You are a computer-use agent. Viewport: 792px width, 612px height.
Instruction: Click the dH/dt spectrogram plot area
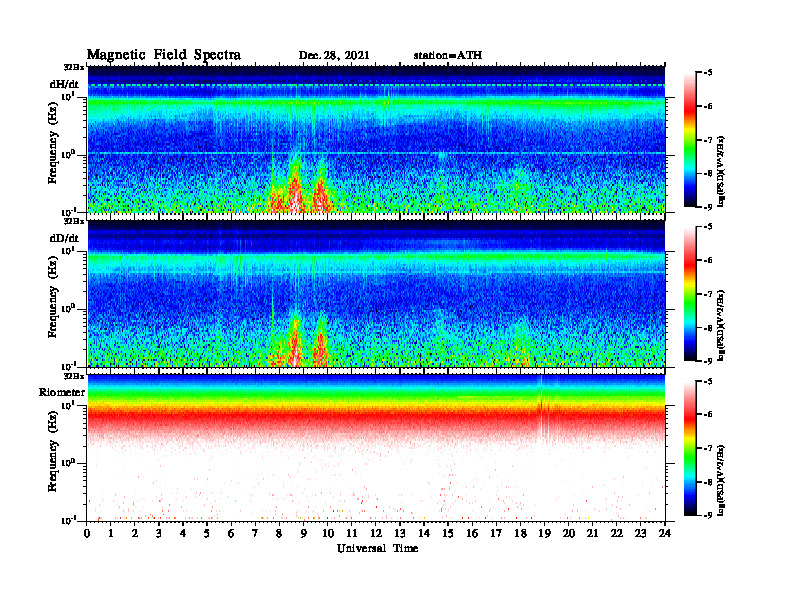tap(376, 139)
